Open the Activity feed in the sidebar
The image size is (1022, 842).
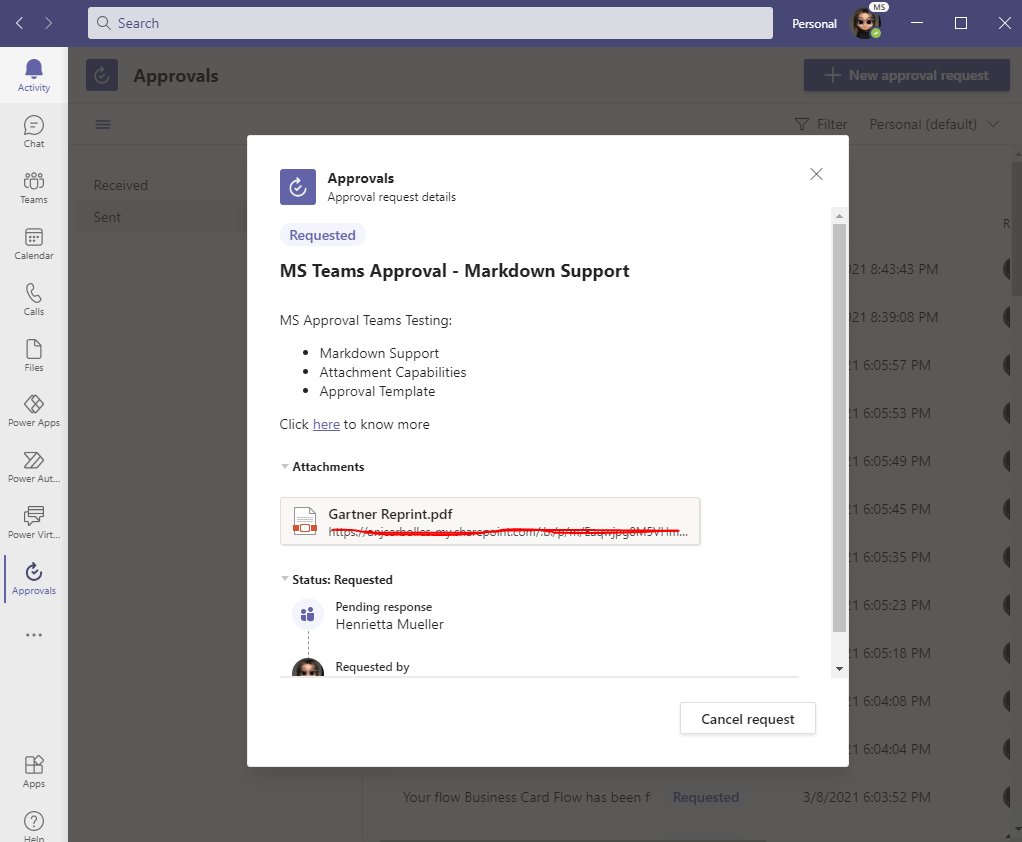pos(34,75)
